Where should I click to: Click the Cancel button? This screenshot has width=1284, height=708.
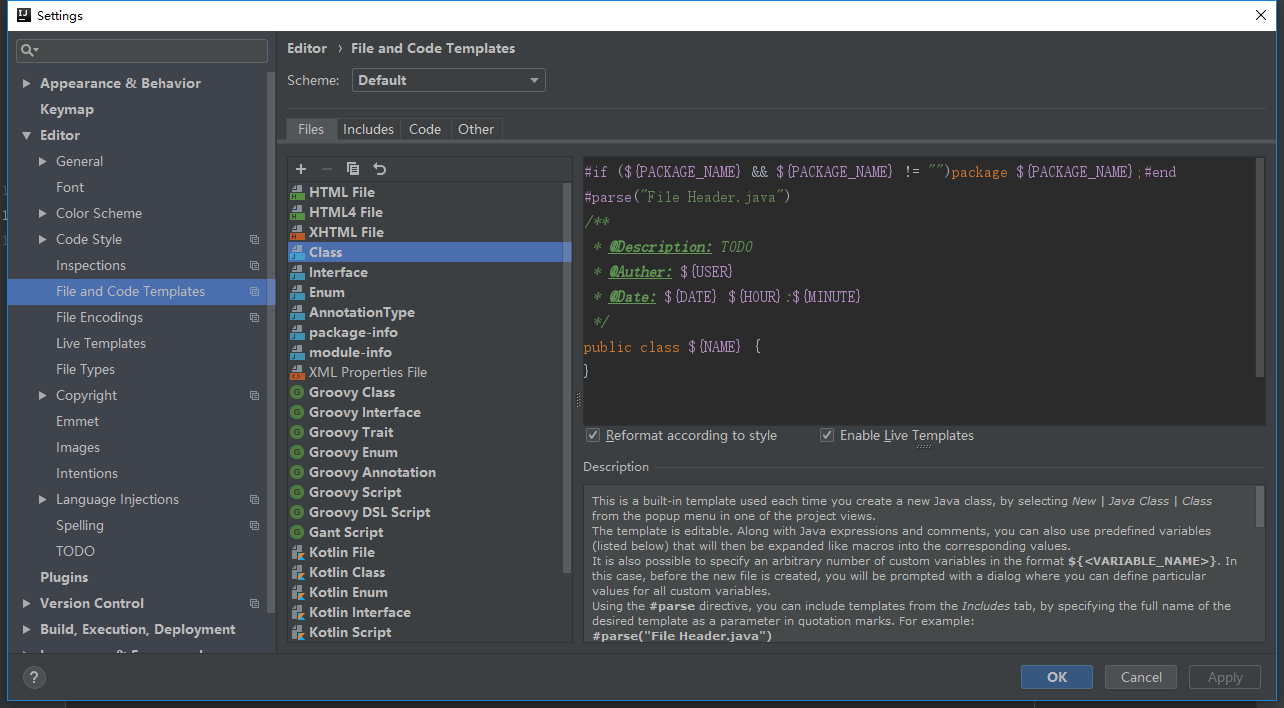(1141, 677)
